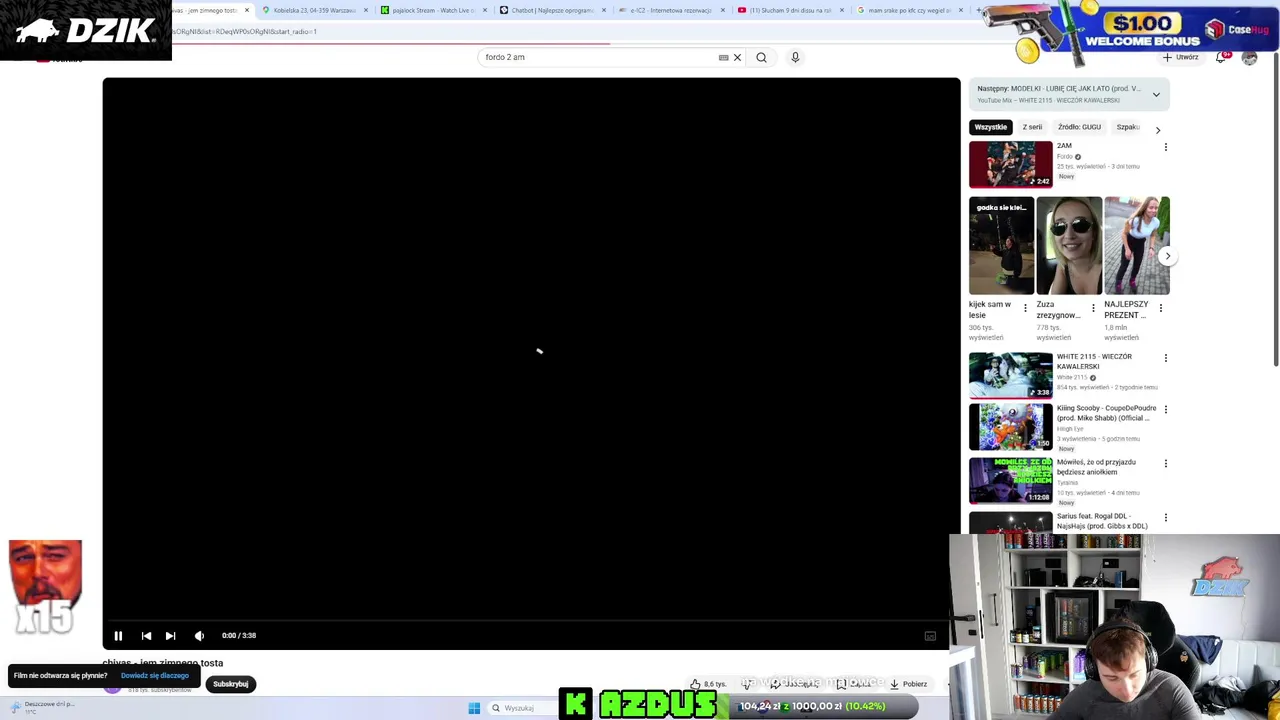Close the 'pajalock Stream' browser tab
This screenshot has width=1280, height=720.
(485, 10)
